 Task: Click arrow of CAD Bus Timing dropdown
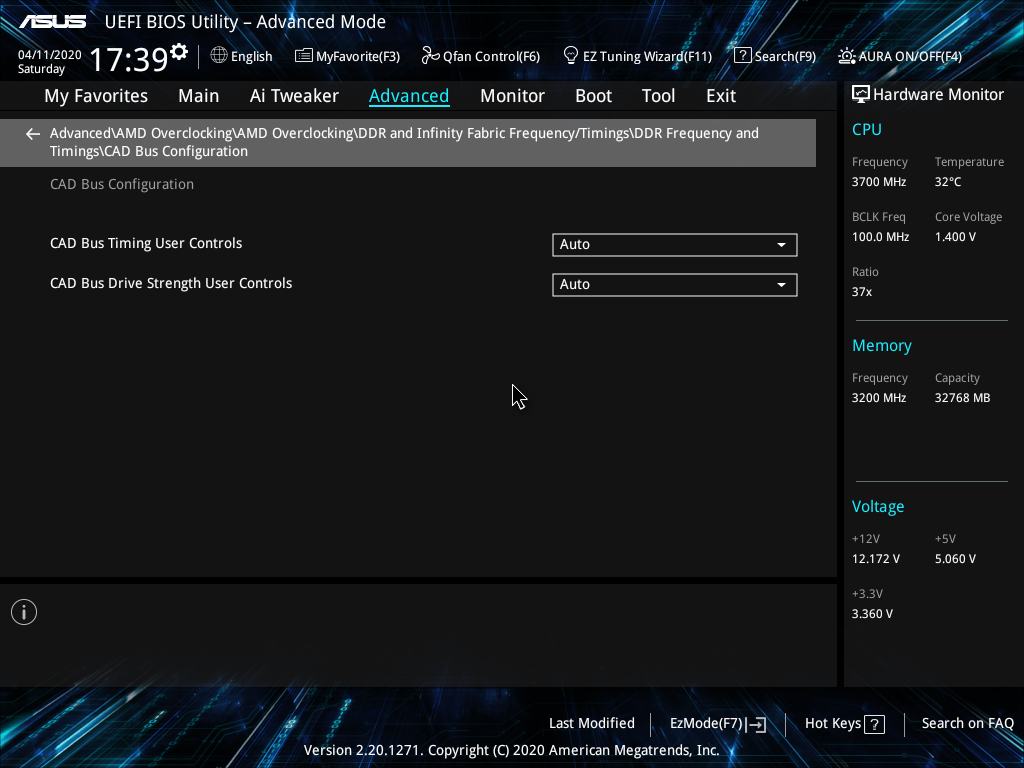coord(781,245)
